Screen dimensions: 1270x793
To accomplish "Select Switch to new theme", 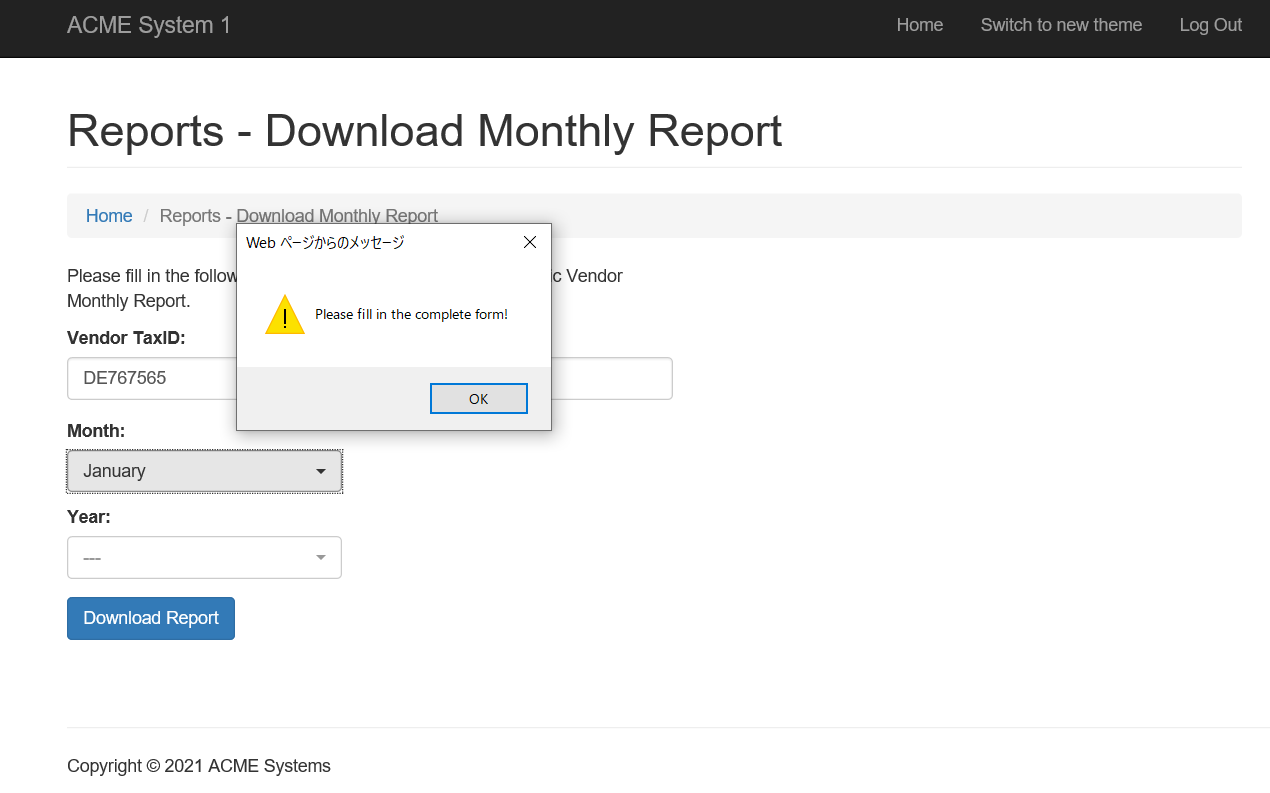I will (1061, 25).
